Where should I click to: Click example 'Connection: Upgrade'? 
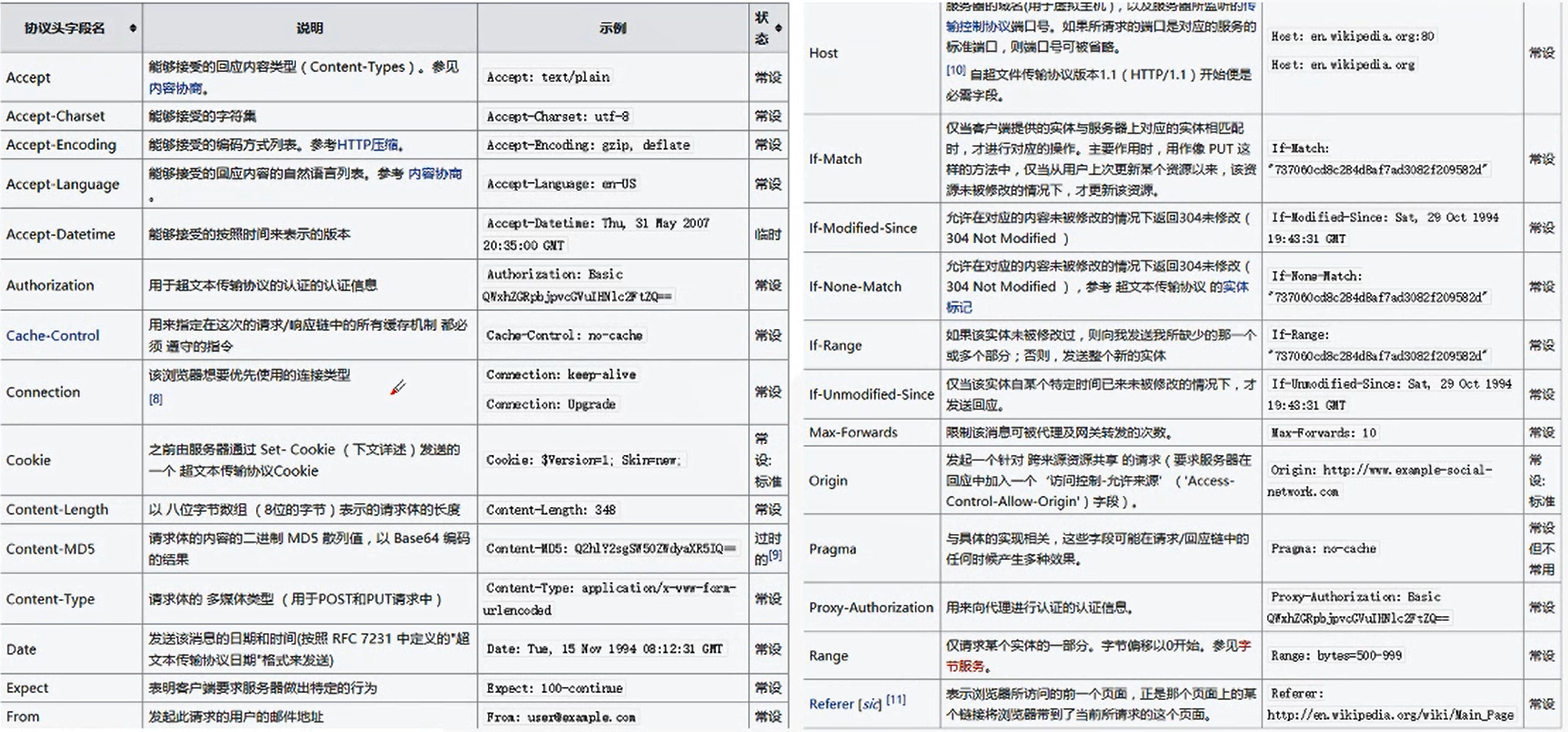point(550,404)
